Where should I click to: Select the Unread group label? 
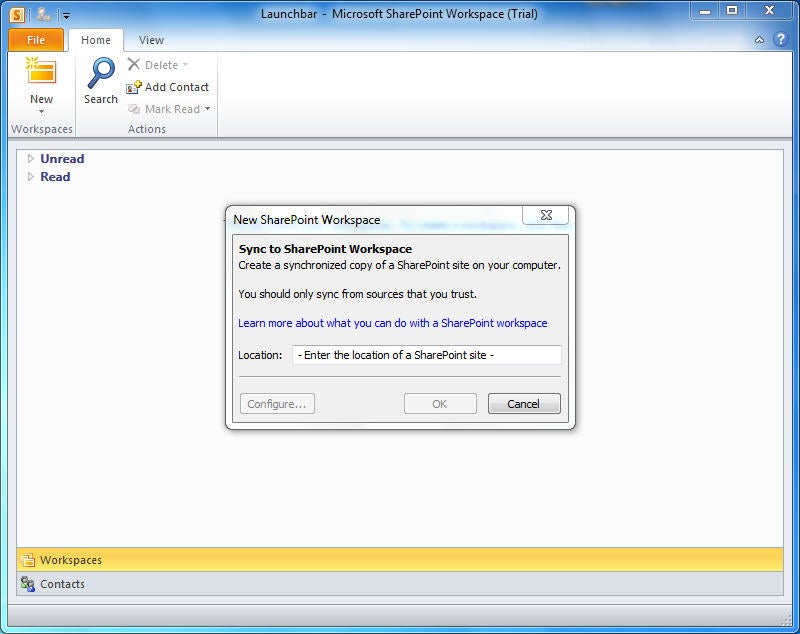(x=62, y=159)
